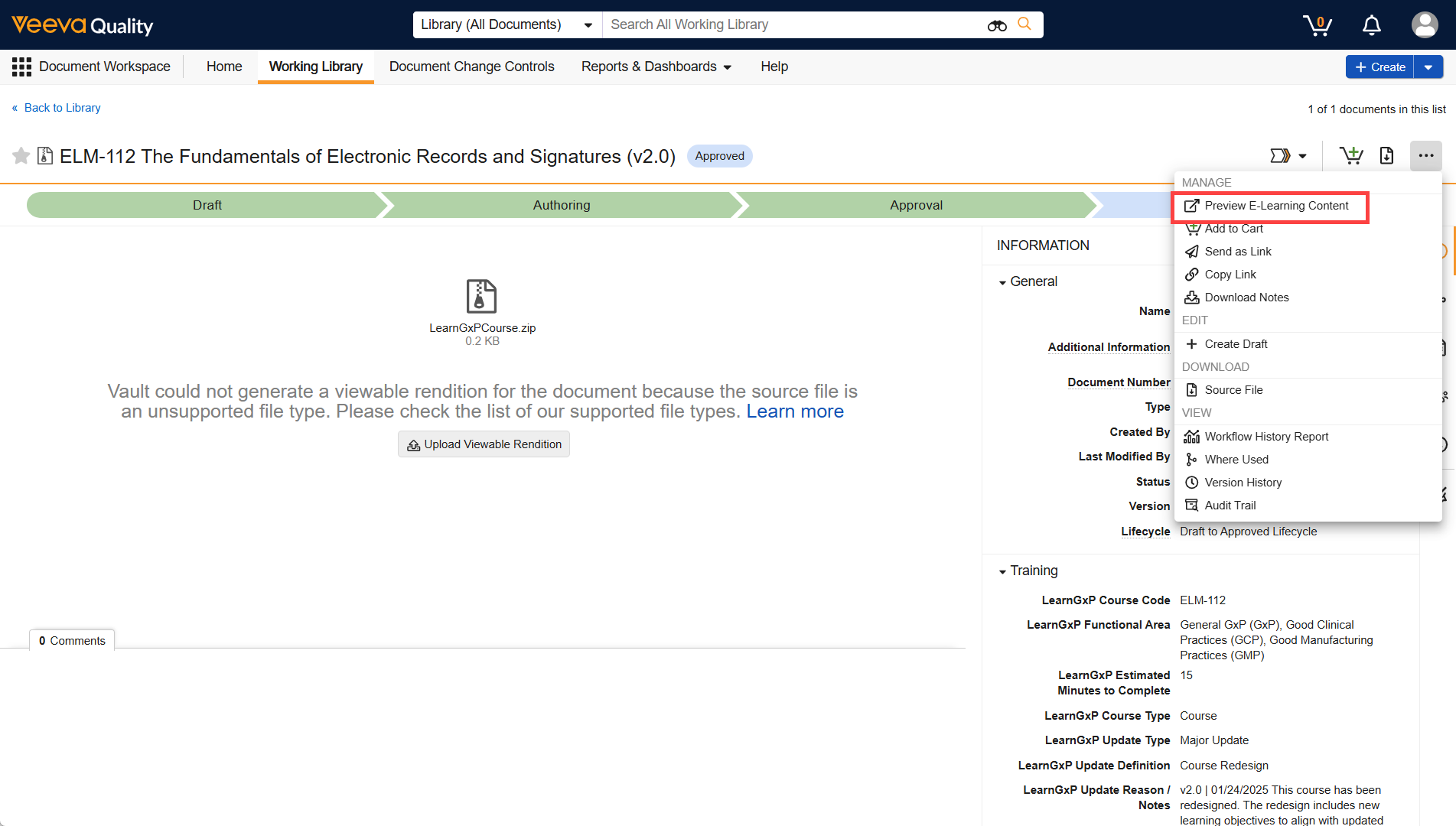Choose Download Notes

[1246, 298]
